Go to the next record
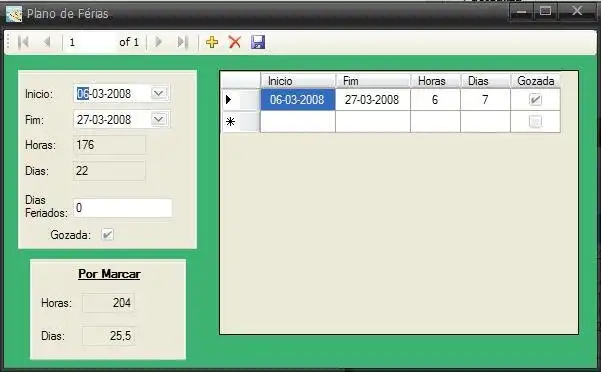Viewport: 601px width, 372px height. [159, 42]
